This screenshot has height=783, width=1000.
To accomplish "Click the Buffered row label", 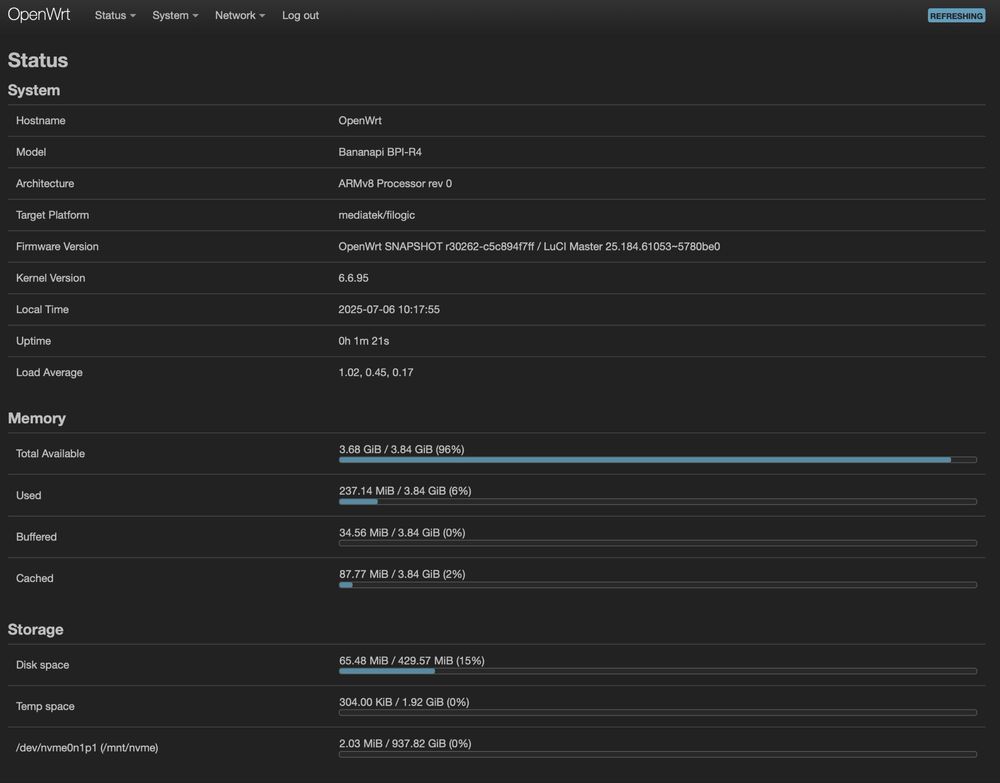I will [x=36, y=537].
